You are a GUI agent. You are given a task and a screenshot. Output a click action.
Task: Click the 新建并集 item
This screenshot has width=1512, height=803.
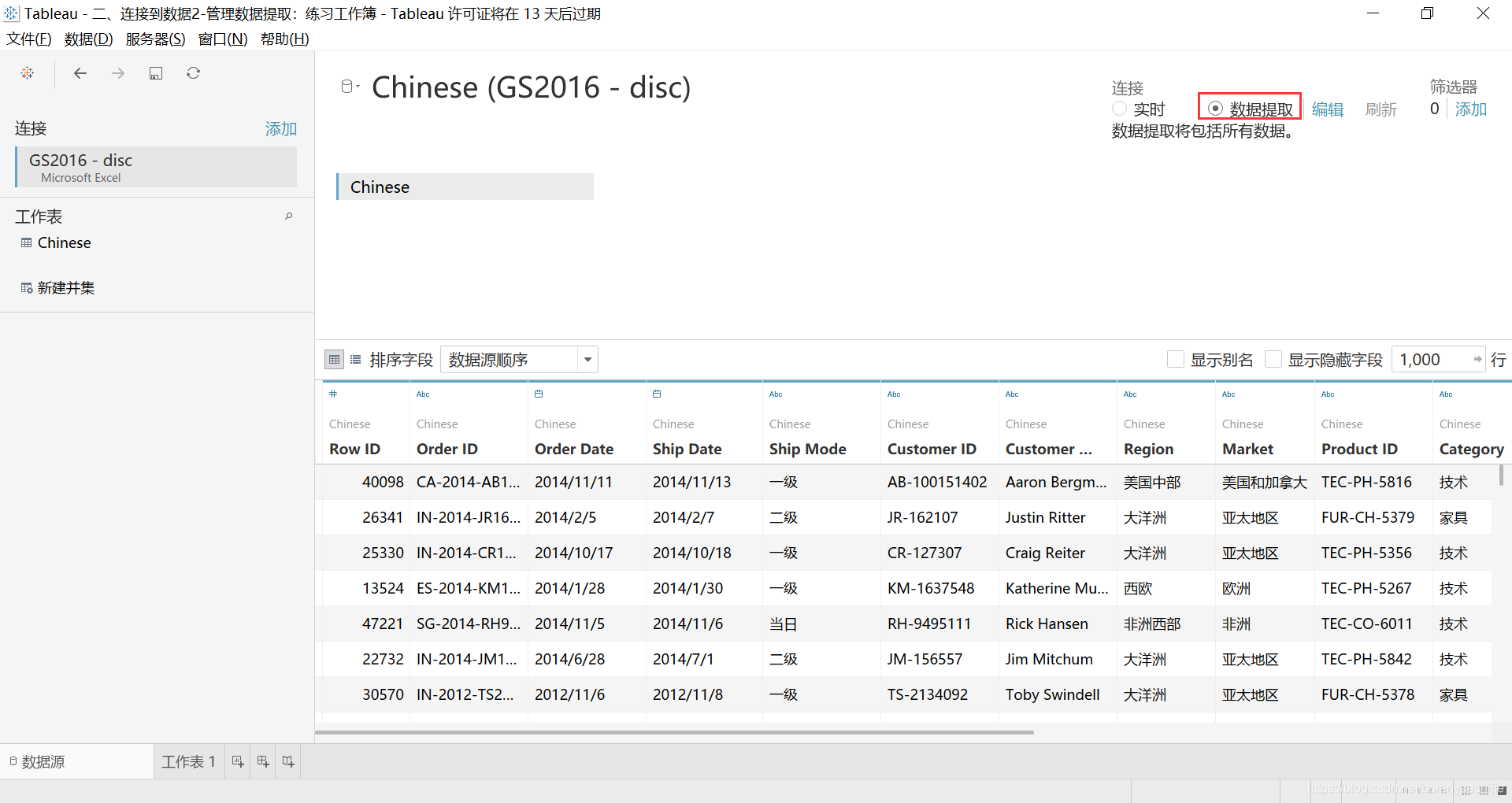tap(66, 288)
